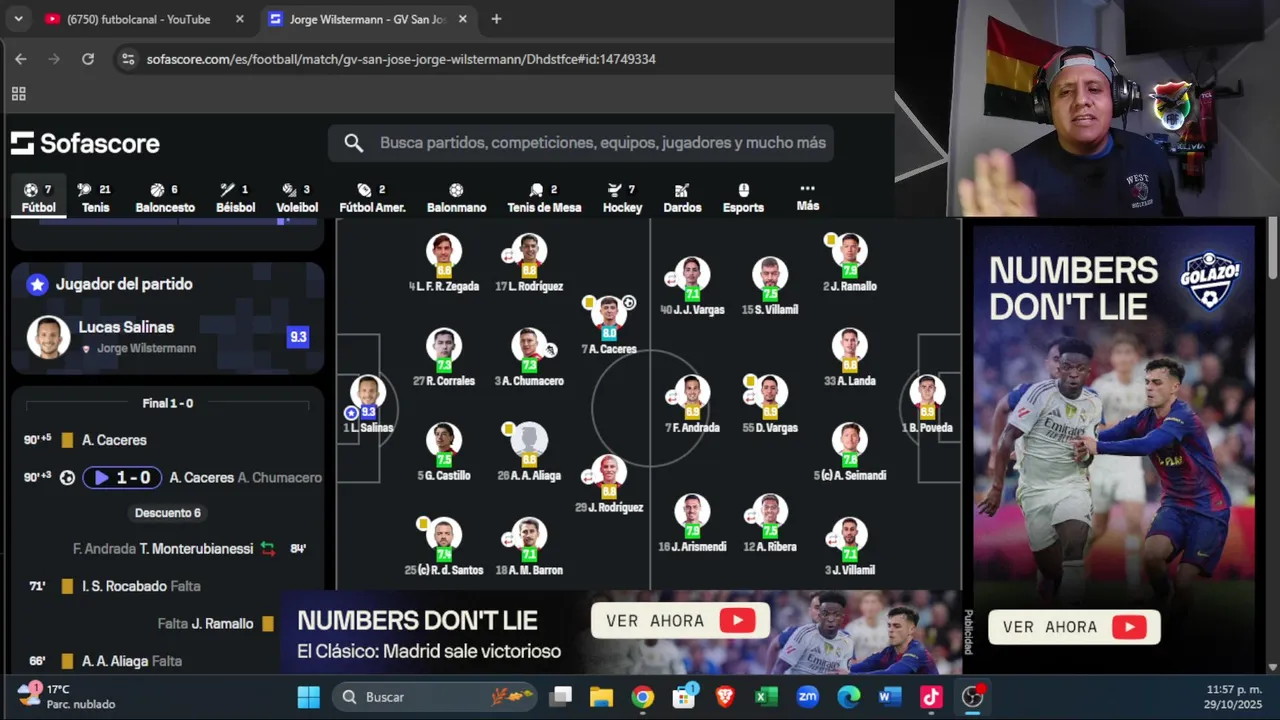The image size is (1280, 720).
Task: Select player A. Ribera on lineup
Action: pos(769,523)
